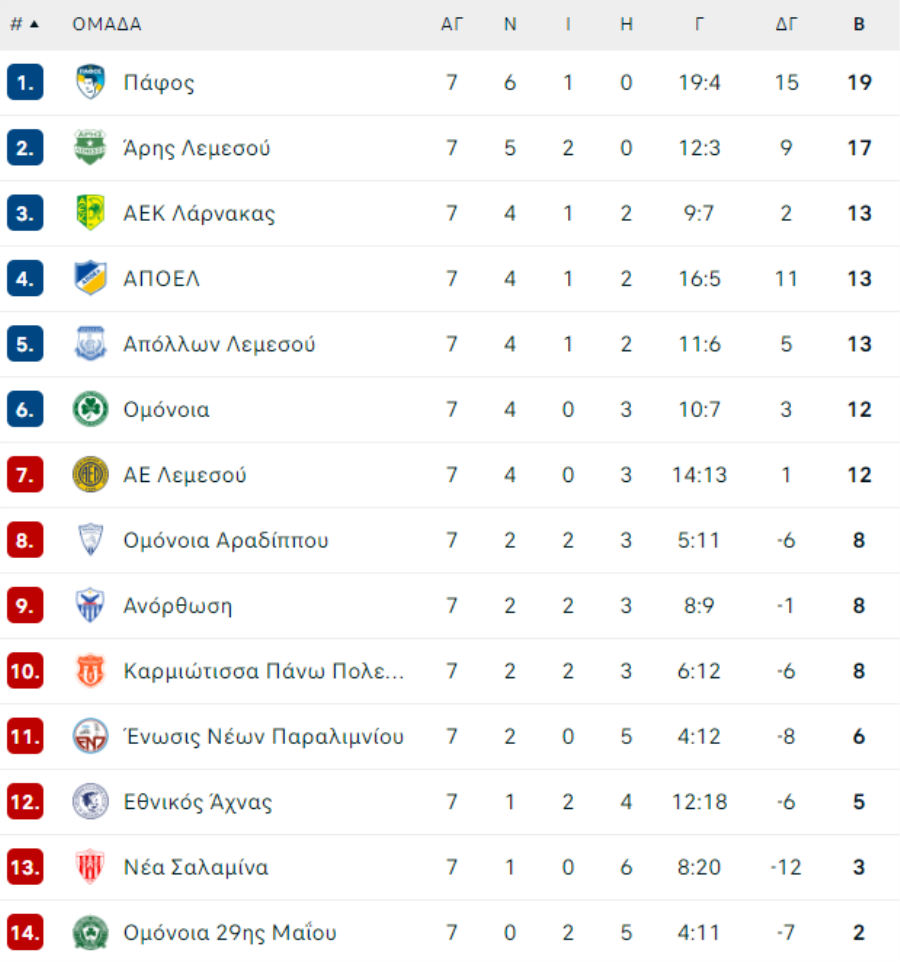900x962 pixels.
Task: Sort by the ΔΓ goal difference header
Action: point(786,24)
